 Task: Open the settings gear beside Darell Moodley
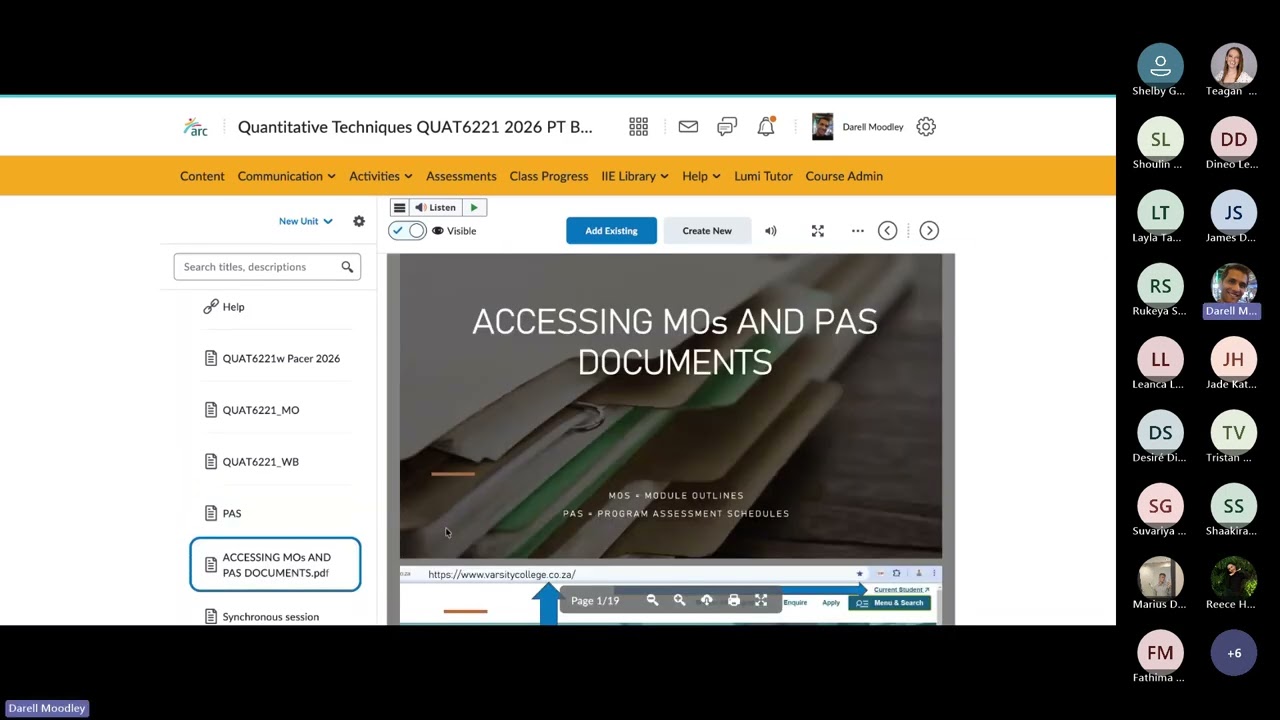point(926,127)
